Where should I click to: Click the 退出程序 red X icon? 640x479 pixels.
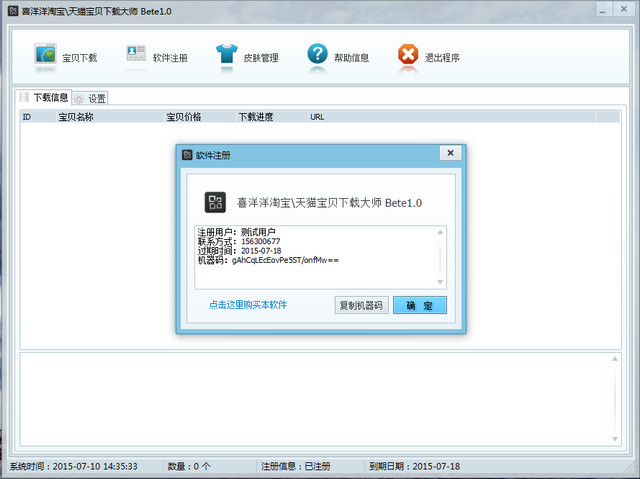408,56
